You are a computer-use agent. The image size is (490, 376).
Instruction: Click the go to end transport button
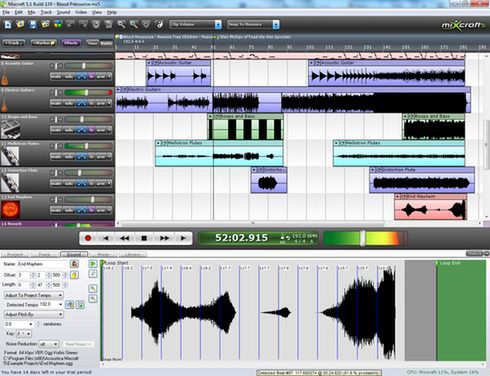pyautogui.click(x=183, y=238)
